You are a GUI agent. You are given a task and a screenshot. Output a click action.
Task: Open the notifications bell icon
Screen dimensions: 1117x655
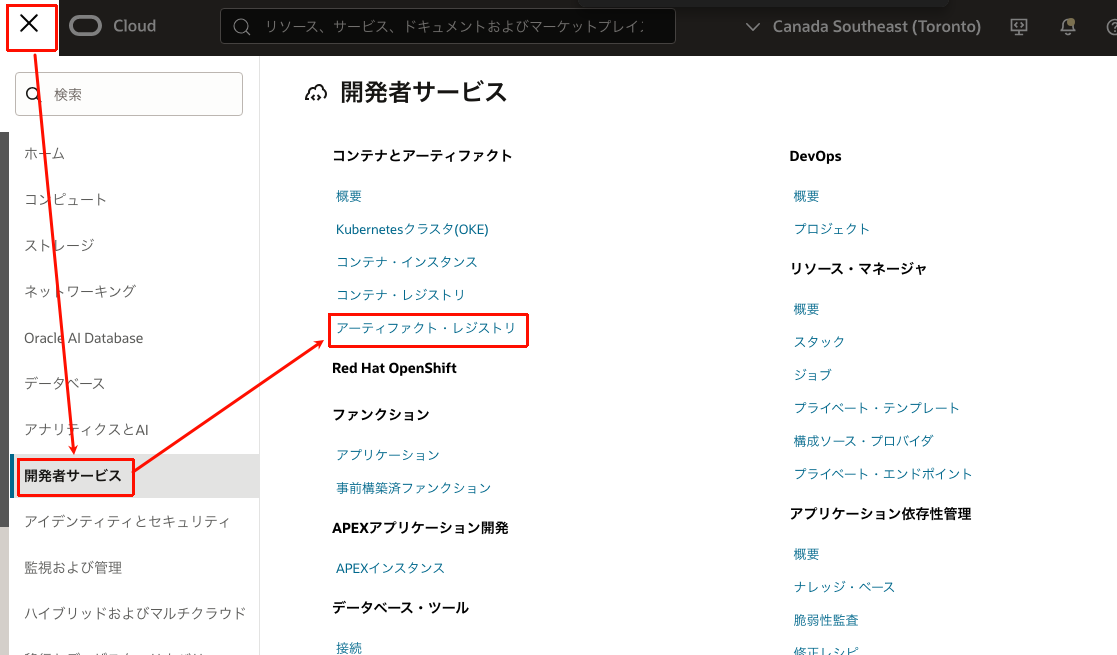pos(1068,27)
